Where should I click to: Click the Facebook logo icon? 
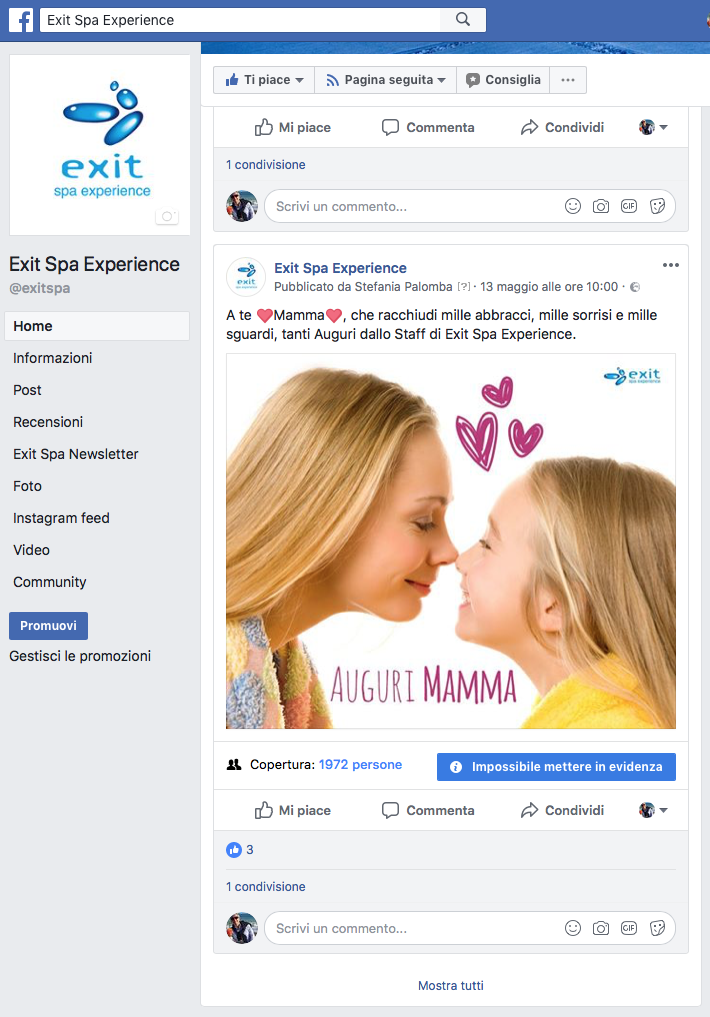[21, 20]
